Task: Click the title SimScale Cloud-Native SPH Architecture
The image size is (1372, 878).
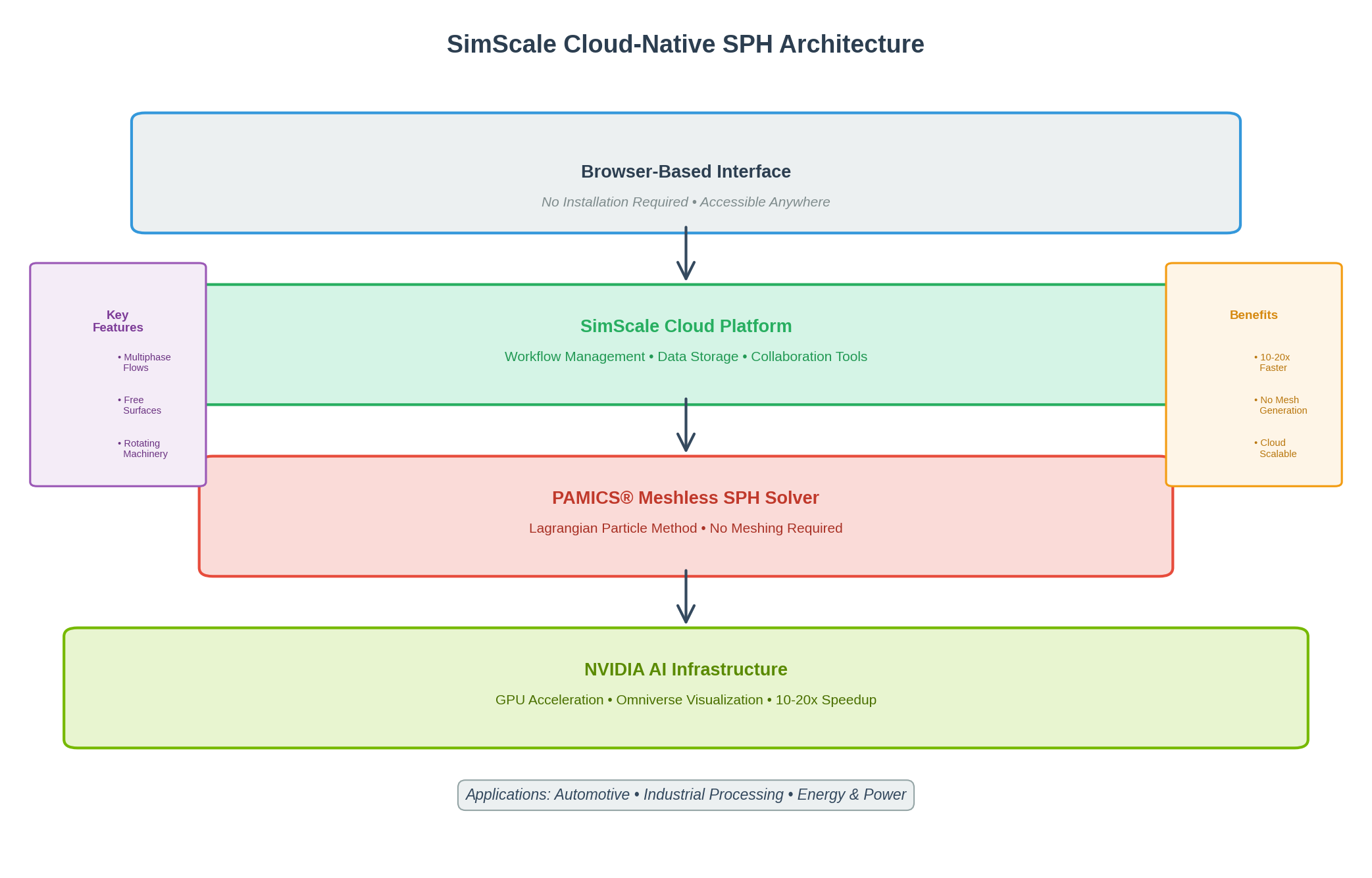Action: (686, 45)
